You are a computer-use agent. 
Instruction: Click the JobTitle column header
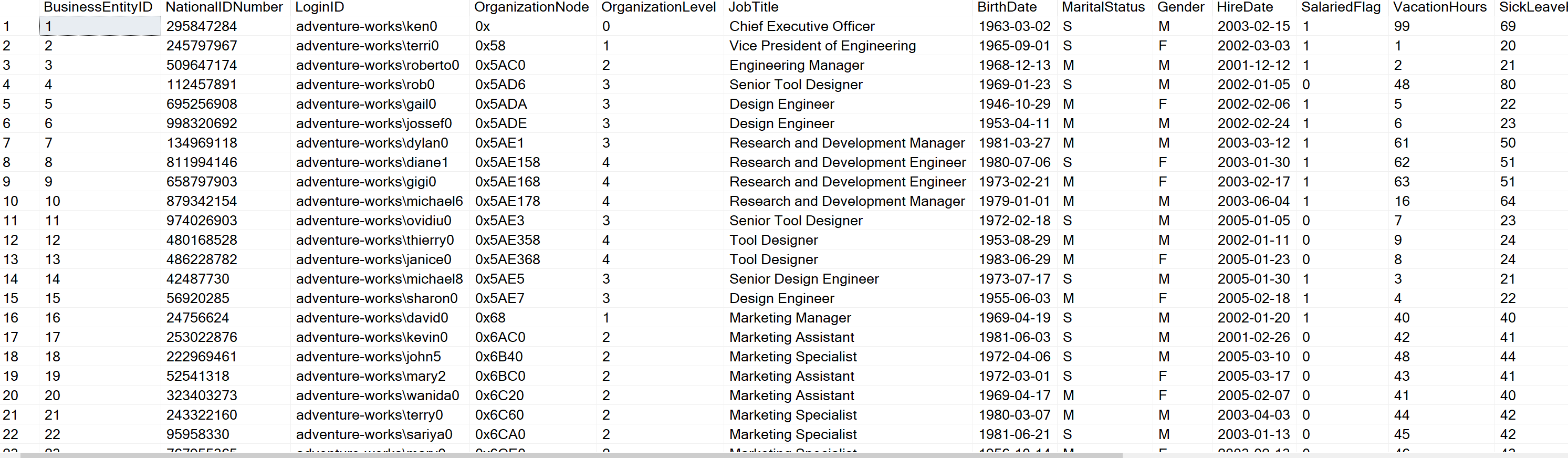tap(753, 7)
